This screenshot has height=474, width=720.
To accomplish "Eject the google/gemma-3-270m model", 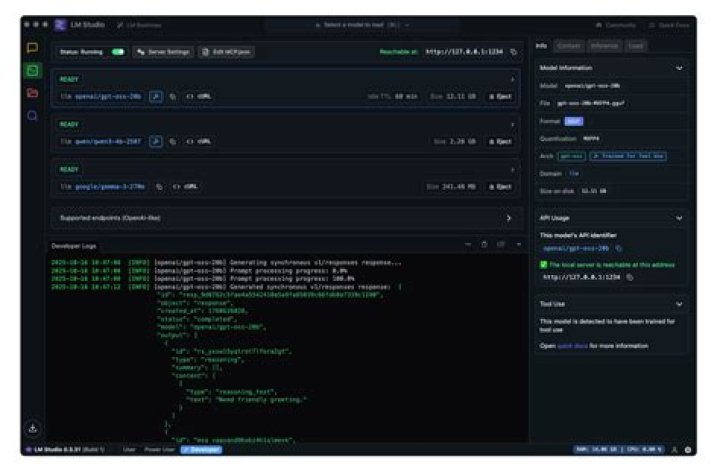I will [500, 187].
